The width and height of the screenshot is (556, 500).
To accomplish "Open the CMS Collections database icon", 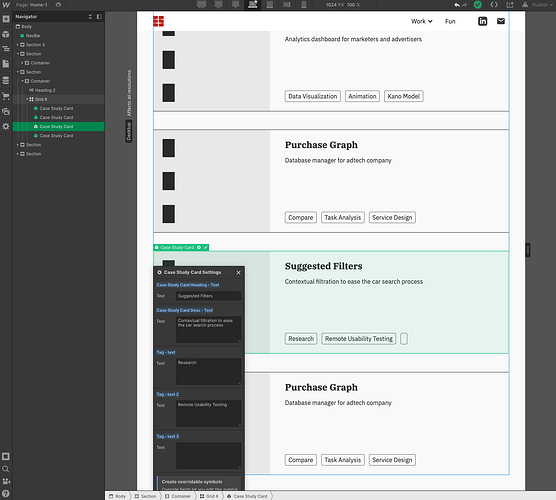I will coord(6,80).
